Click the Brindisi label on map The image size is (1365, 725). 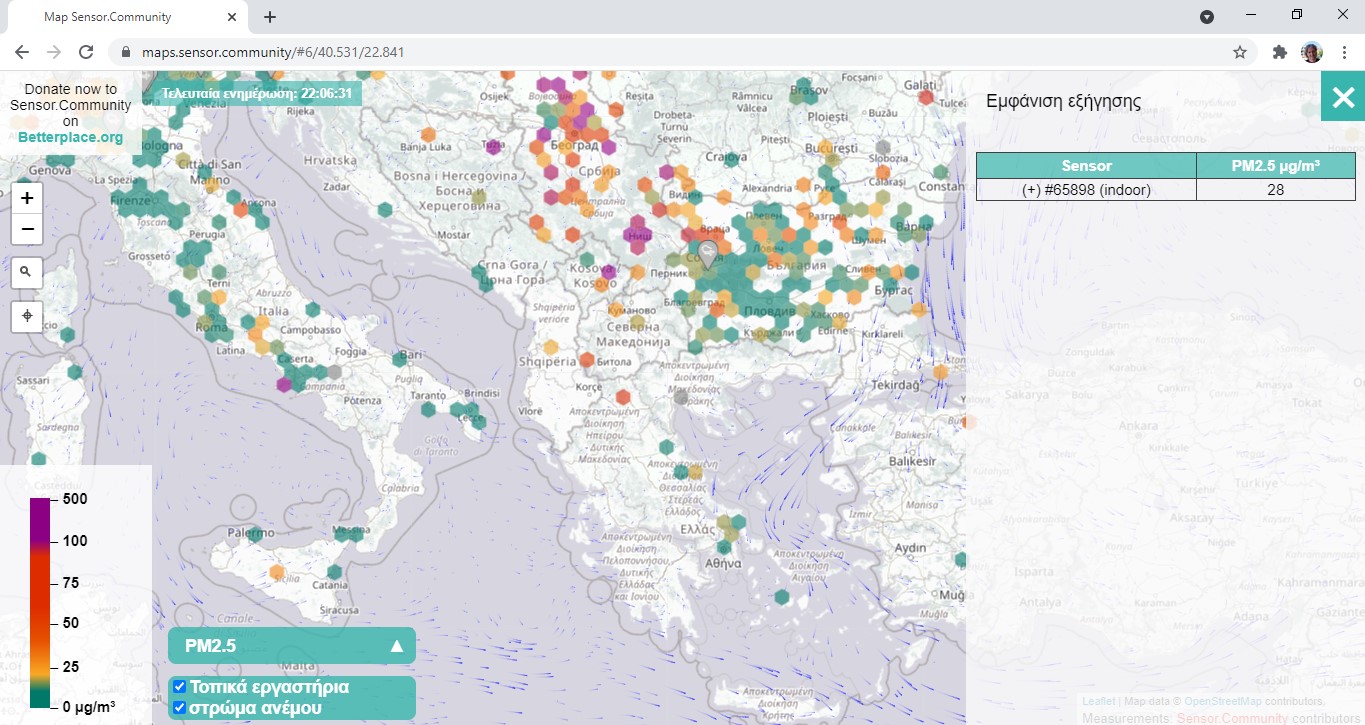[x=482, y=394]
